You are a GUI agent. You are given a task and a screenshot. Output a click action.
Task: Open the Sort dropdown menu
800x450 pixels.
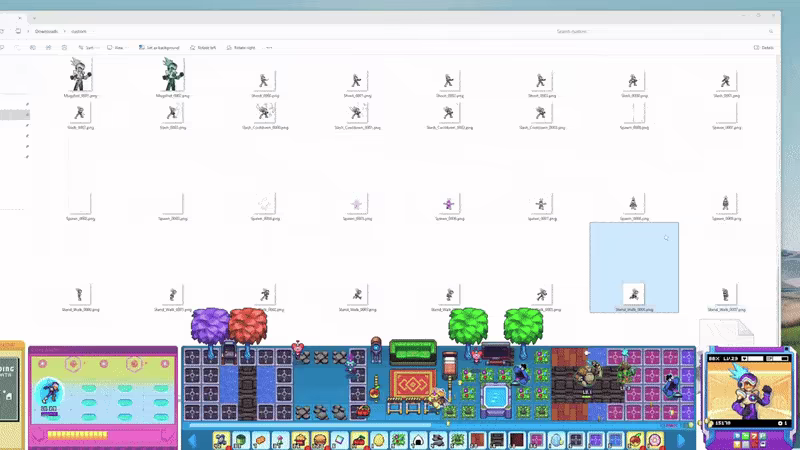click(x=88, y=47)
